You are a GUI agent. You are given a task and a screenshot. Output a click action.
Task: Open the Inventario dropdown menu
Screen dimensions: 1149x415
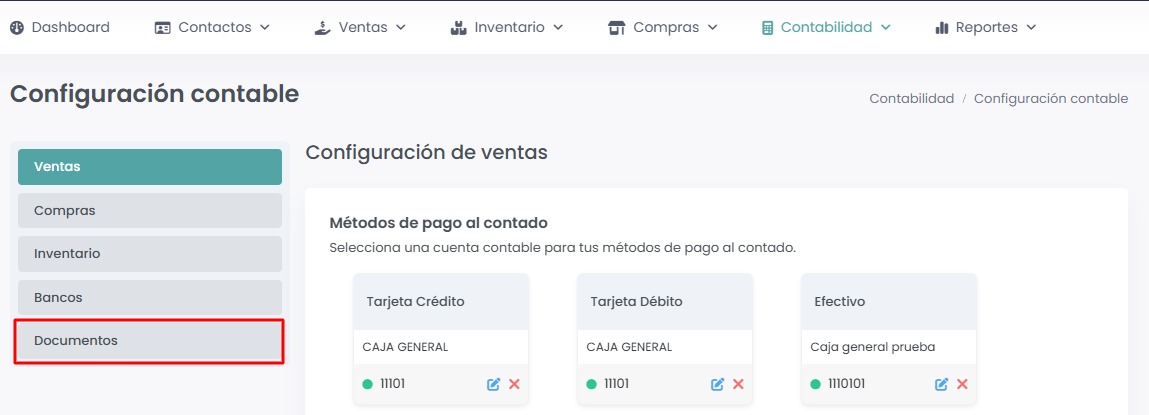(x=507, y=28)
